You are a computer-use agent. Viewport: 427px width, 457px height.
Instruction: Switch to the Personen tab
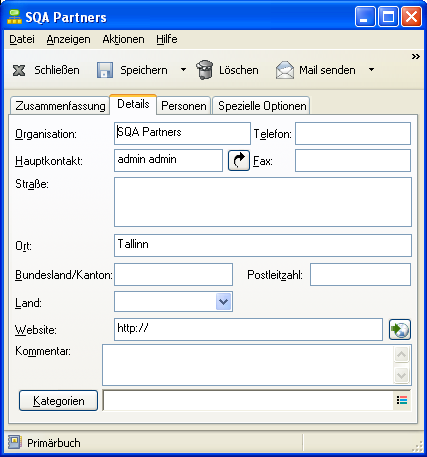[x=184, y=106]
